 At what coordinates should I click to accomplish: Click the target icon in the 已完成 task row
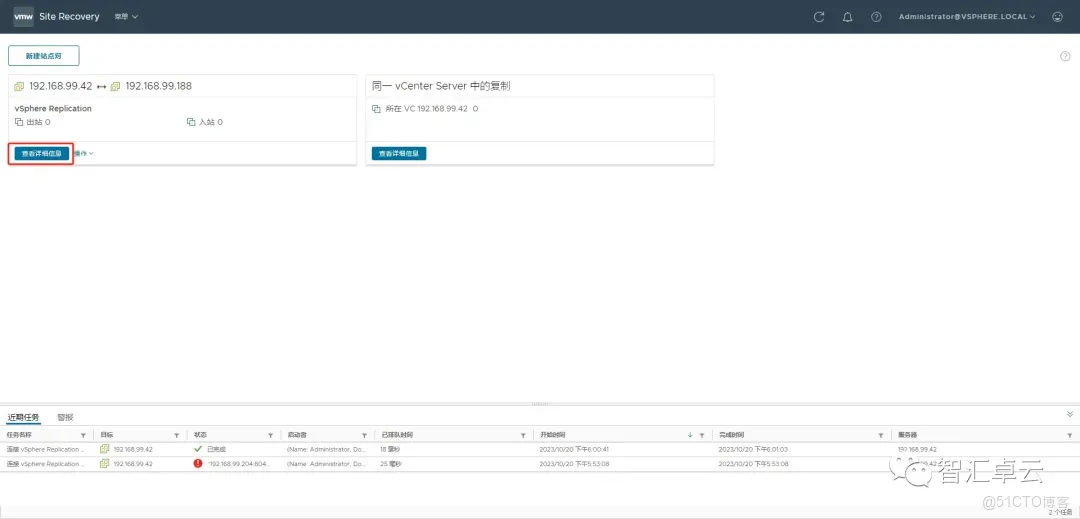pyautogui.click(x=105, y=449)
